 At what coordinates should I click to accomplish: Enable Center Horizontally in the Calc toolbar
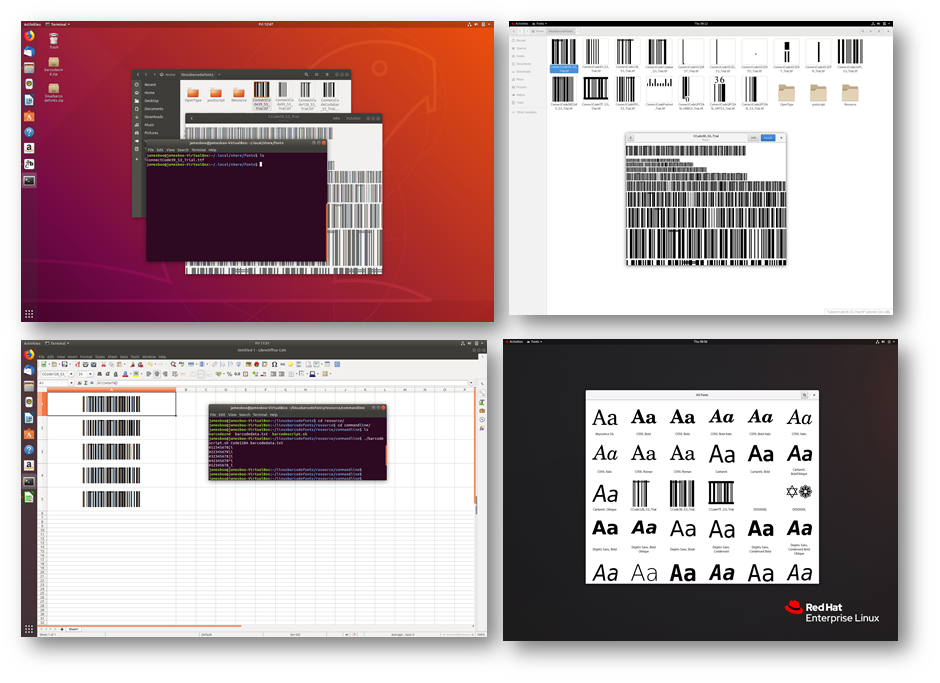[156, 374]
